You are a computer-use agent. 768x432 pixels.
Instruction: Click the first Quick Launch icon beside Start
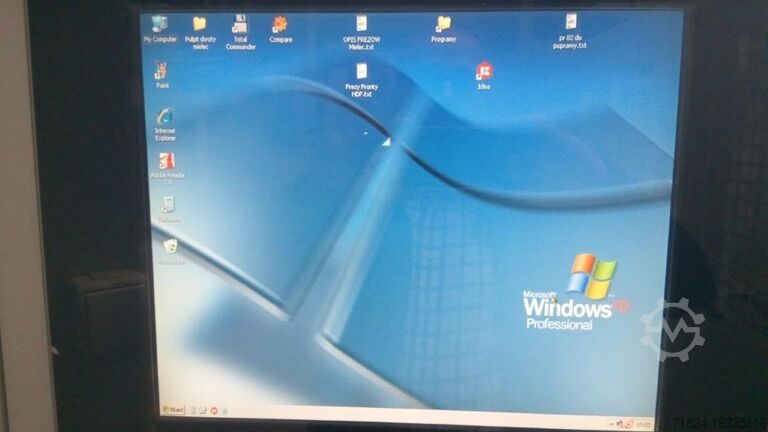click(192, 410)
